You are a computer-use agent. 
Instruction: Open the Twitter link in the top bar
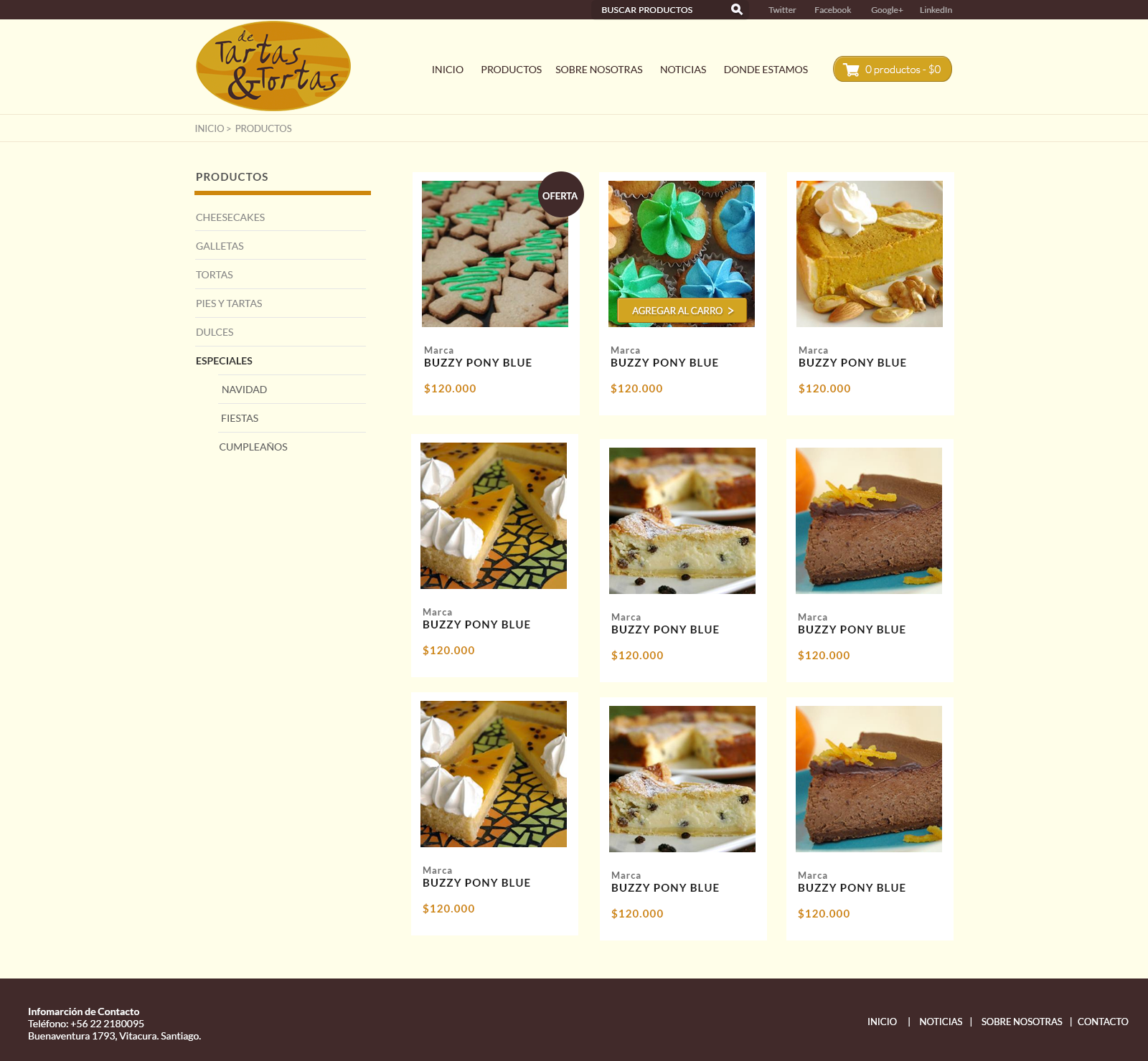[x=782, y=10]
